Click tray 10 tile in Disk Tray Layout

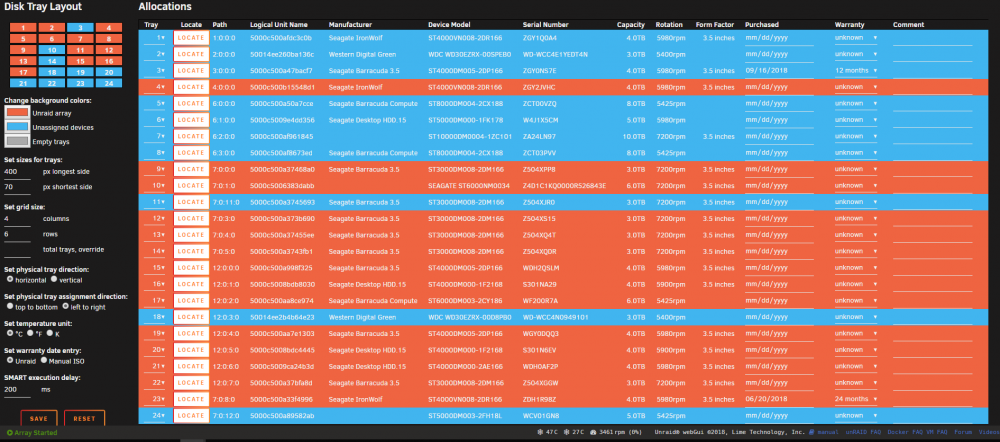pyautogui.click(x=52, y=50)
